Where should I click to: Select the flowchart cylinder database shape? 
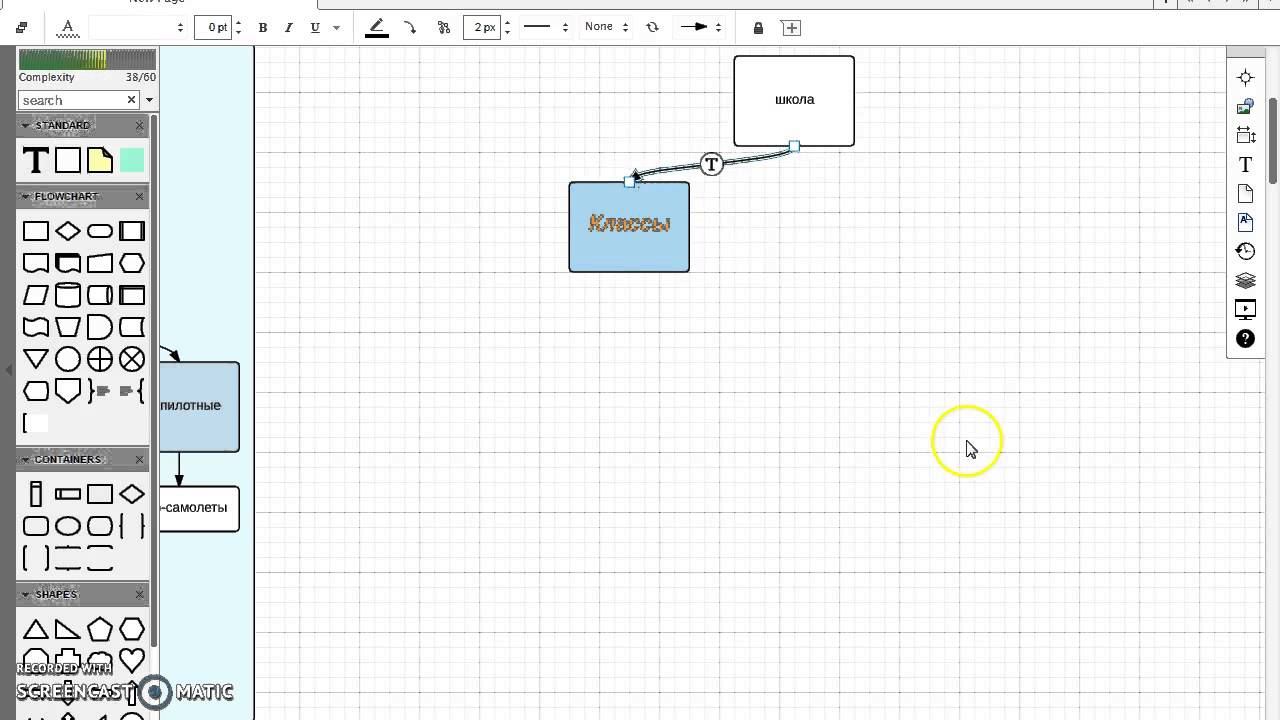[x=68, y=295]
